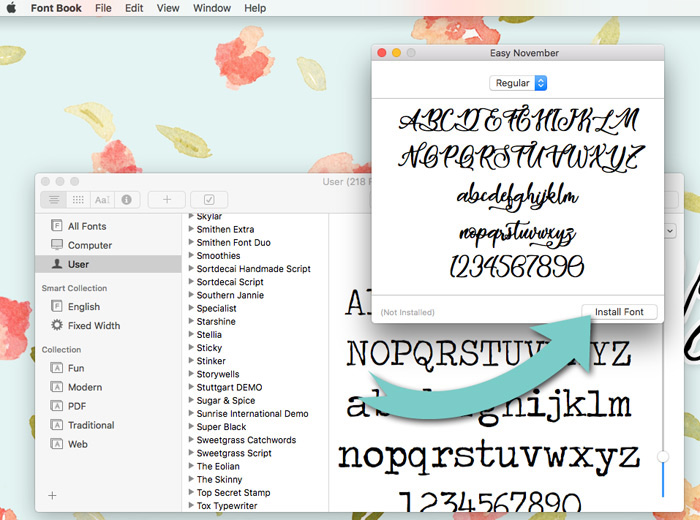Viewport: 700px width, 520px height.
Task: Select User in sidebar
Action: [108, 264]
